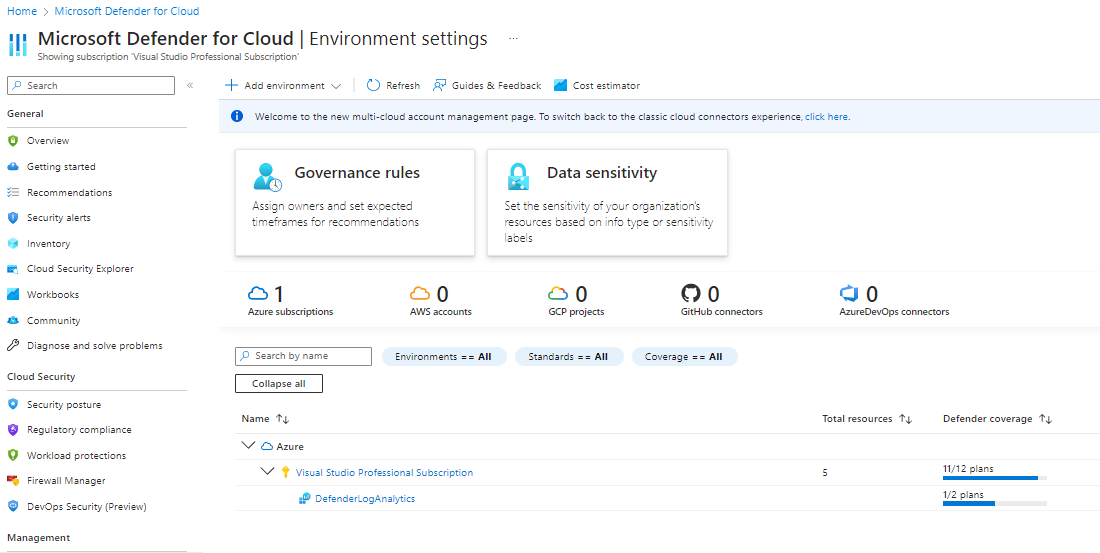This screenshot has height=553, width=1100.
Task: Click the Security alerts shield icon
Action: (x=13, y=218)
